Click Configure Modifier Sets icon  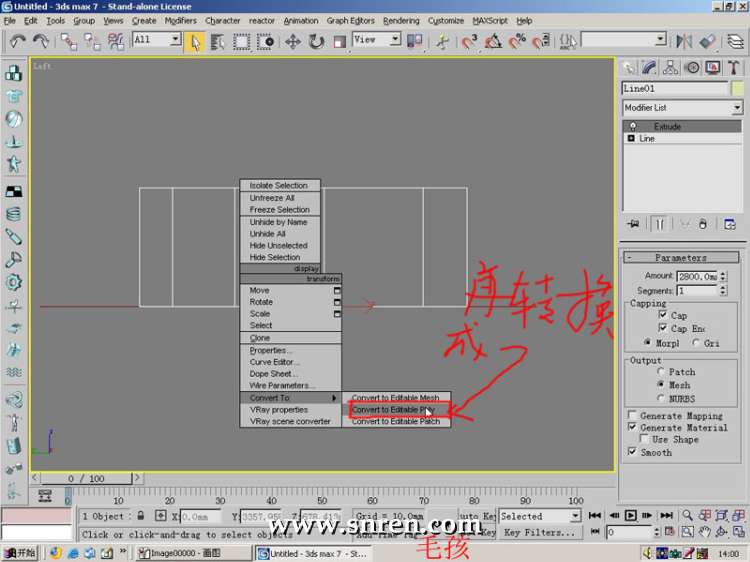(729, 224)
